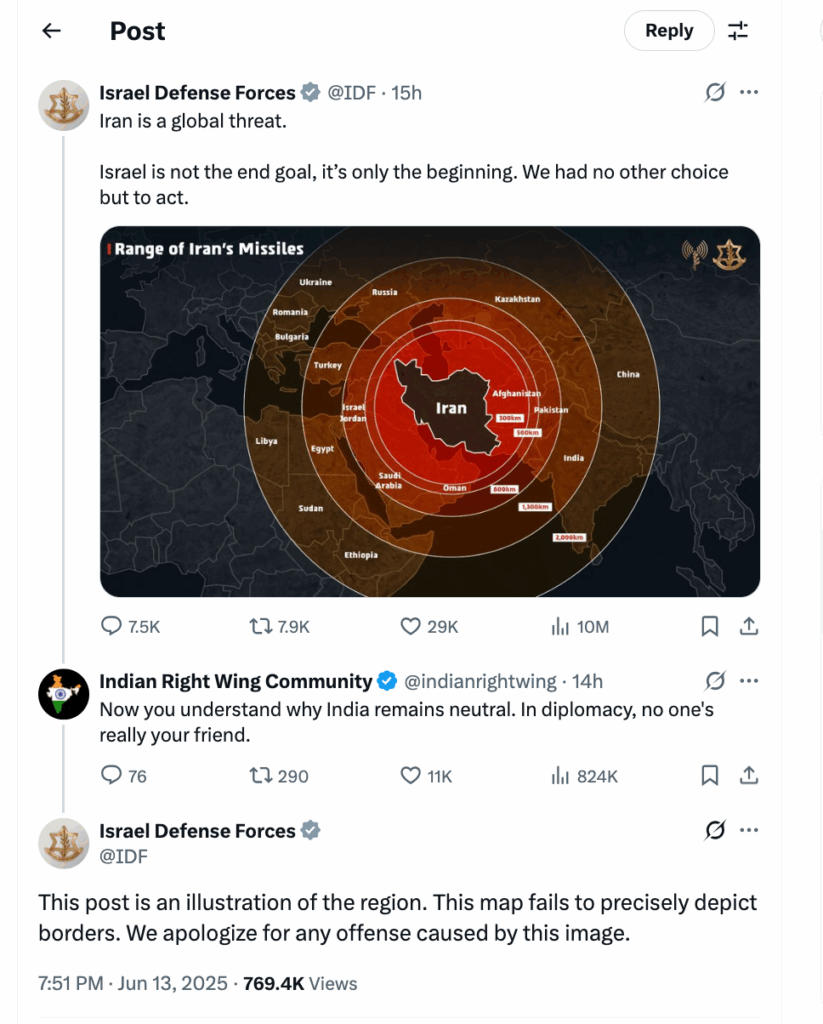Open more options on first IDF post
The image size is (823, 1024).
(749, 93)
